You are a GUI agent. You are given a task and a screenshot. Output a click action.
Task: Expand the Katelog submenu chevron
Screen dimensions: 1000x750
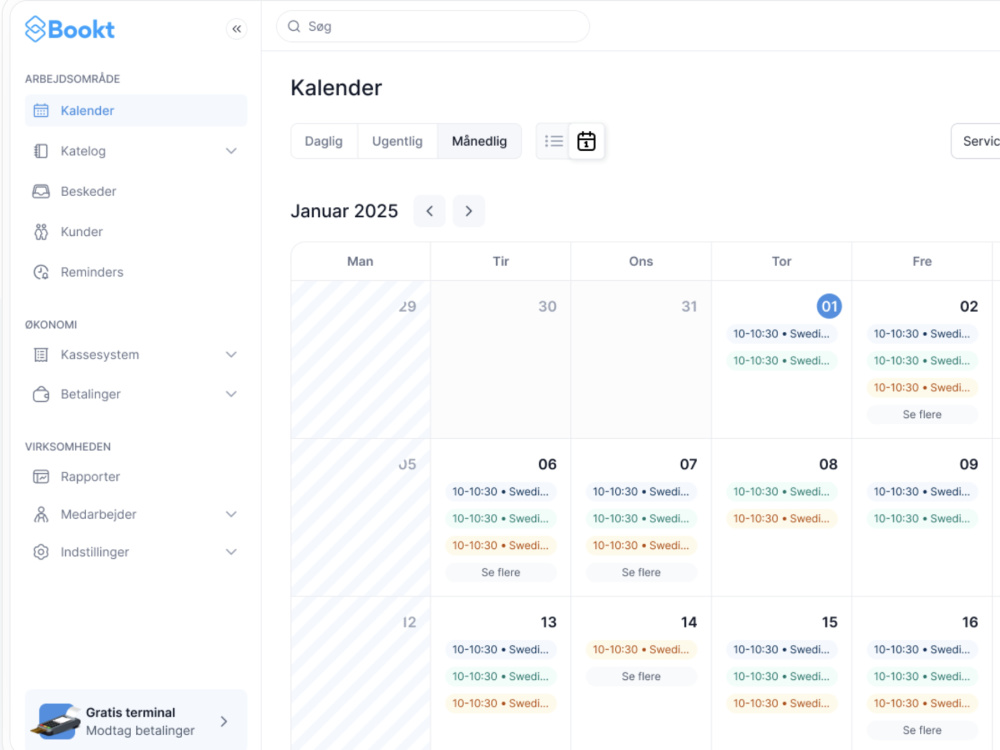click(x=231, y=151)
